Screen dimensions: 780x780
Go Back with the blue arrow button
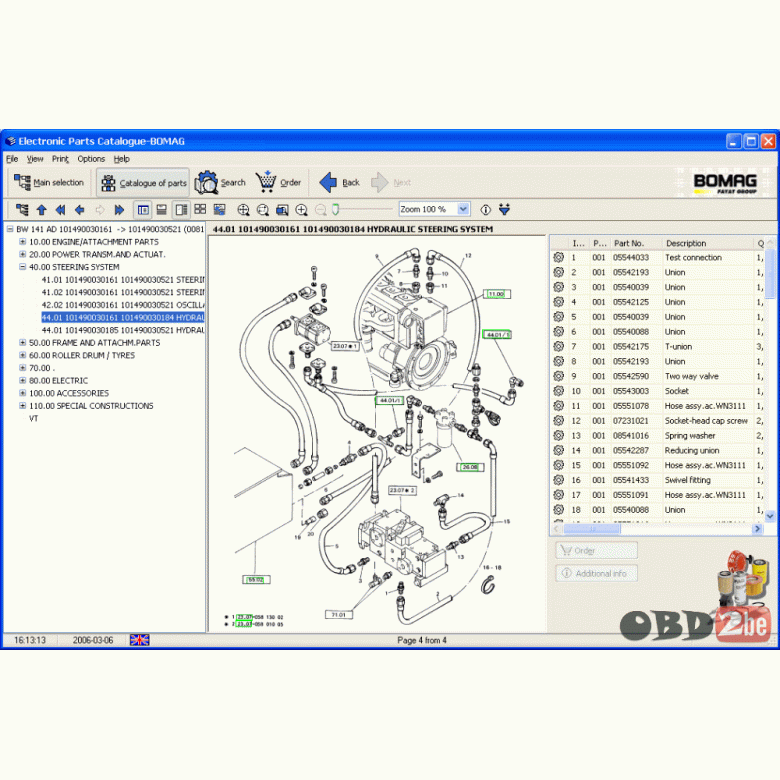pyautogui.click(x=339, y=183)
